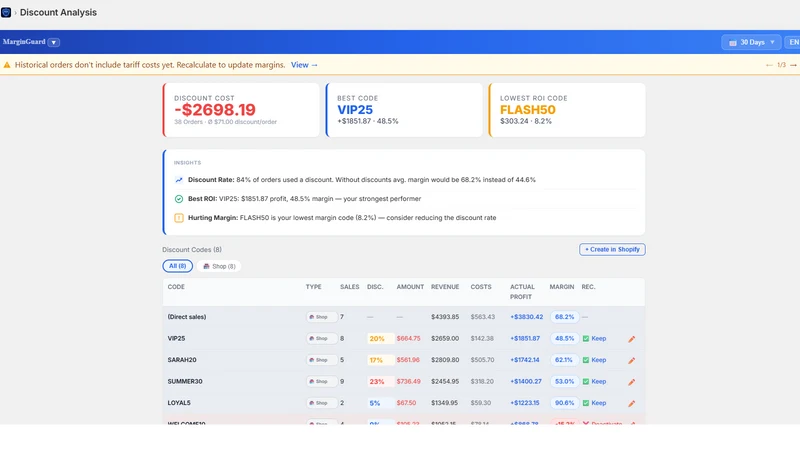Click the Hurting Margin alert icon
The image size is (800, 450).
tap(179, 218)
